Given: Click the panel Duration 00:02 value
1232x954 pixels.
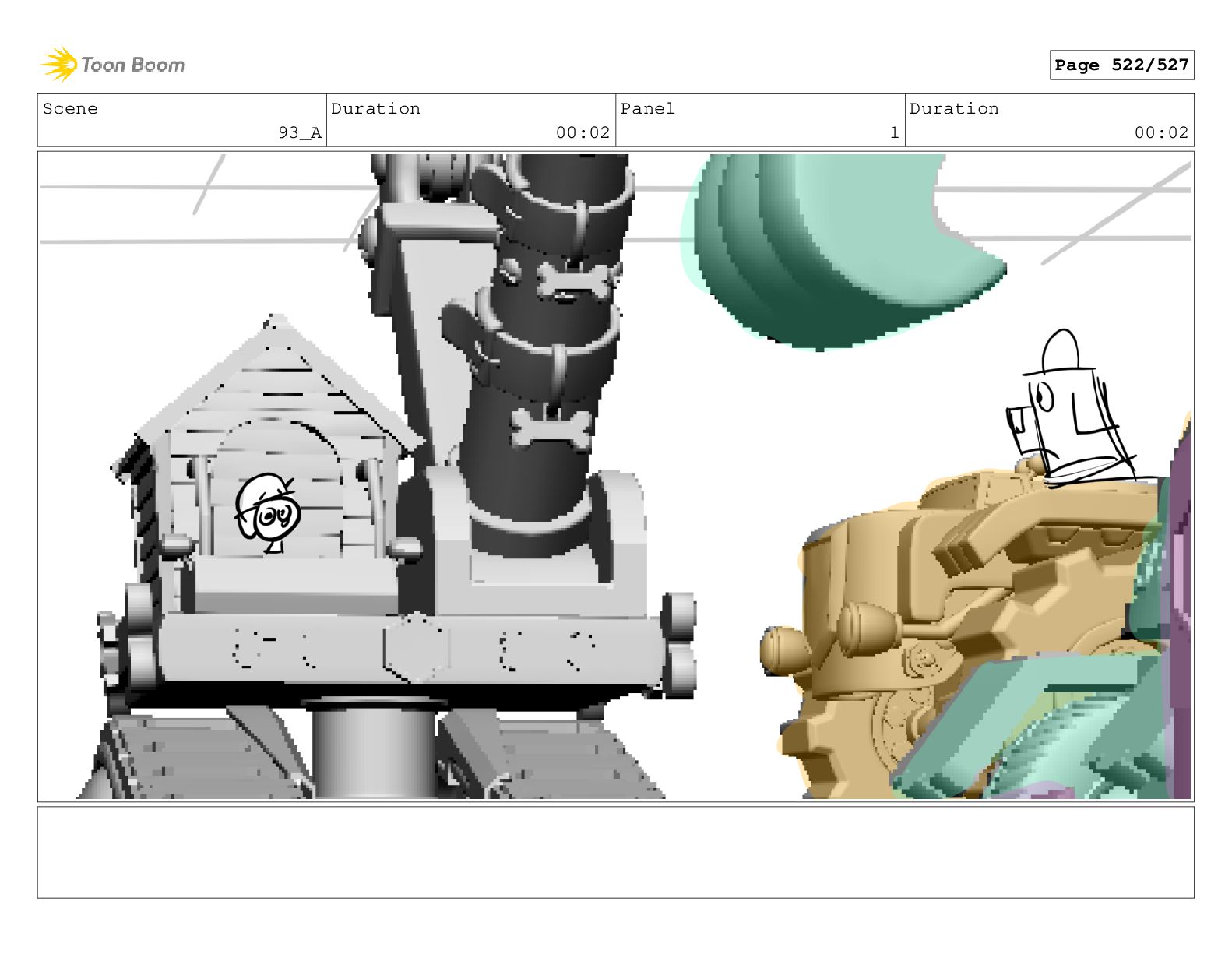Looking at the screenshot, I should click(1161, 132).
